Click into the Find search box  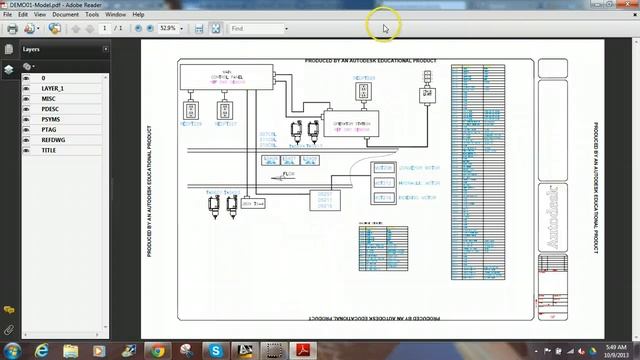click(256, 29)
